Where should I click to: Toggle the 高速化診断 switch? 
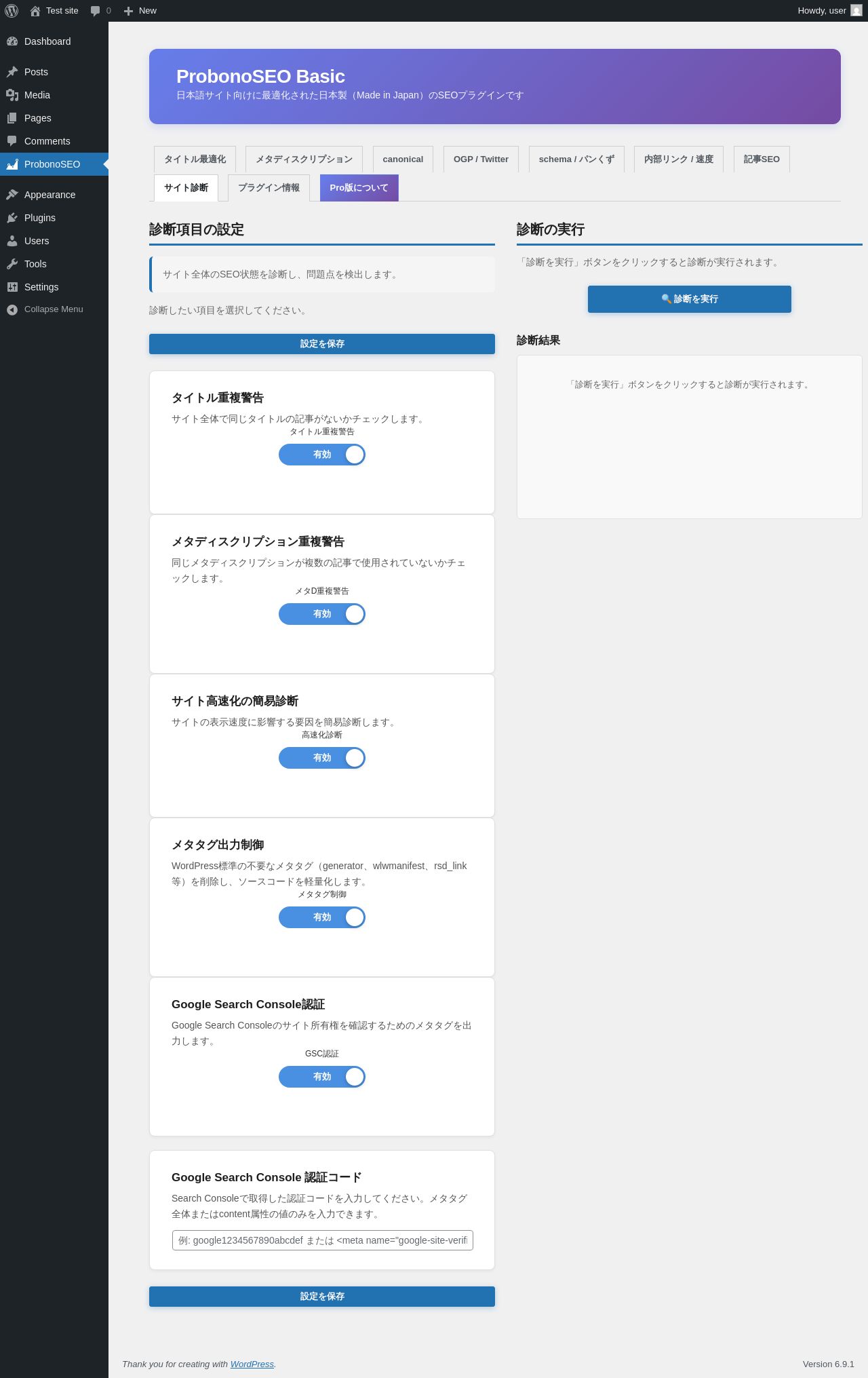click(x=322, y=758)
